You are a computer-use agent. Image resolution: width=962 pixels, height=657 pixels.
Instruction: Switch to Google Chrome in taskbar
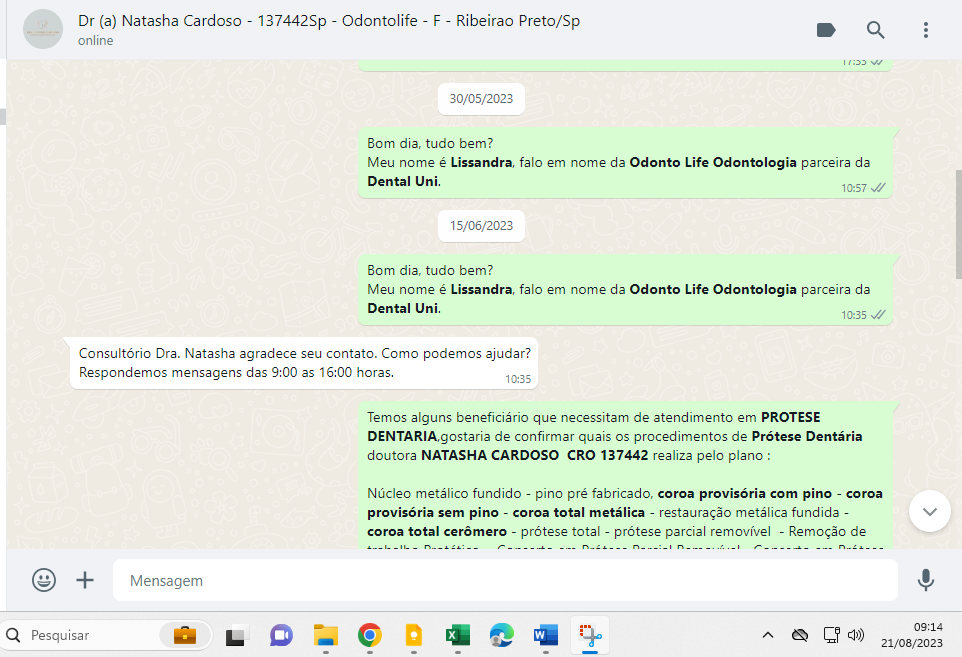369,636
